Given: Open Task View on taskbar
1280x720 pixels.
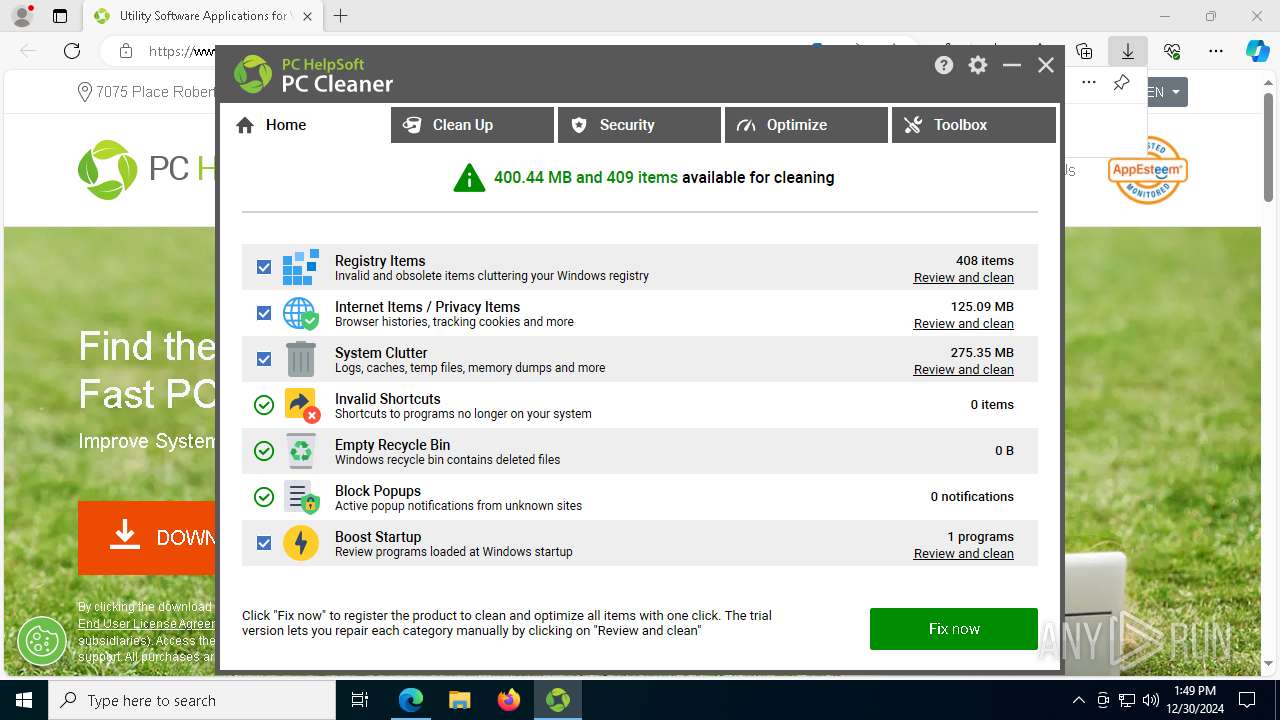Looking at the screenshot, I should coord(360,700).
